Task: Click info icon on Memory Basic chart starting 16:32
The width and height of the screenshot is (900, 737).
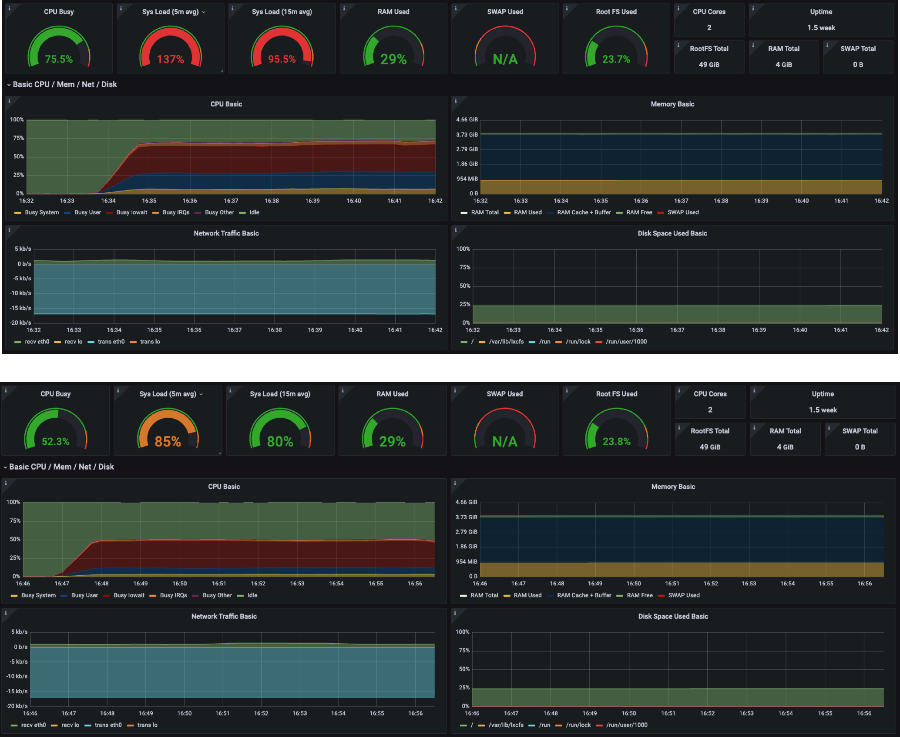Action: [456, 100]
